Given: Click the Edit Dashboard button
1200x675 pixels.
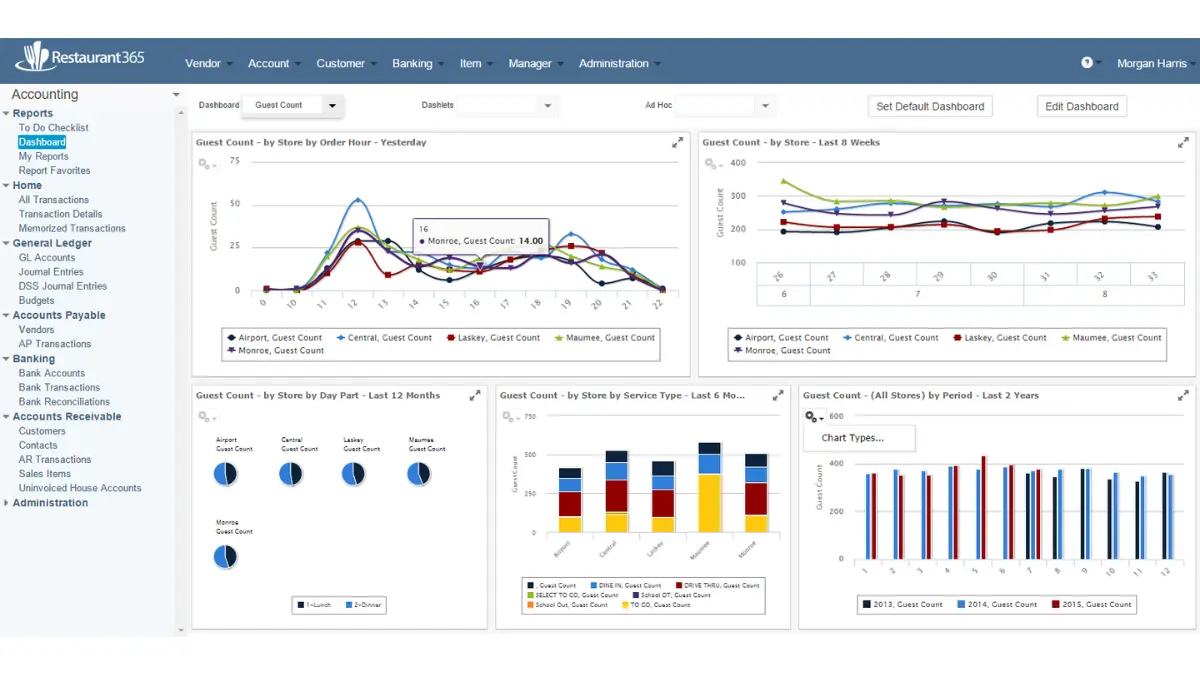Looking at the screenshot, I should coord(1082,106).
